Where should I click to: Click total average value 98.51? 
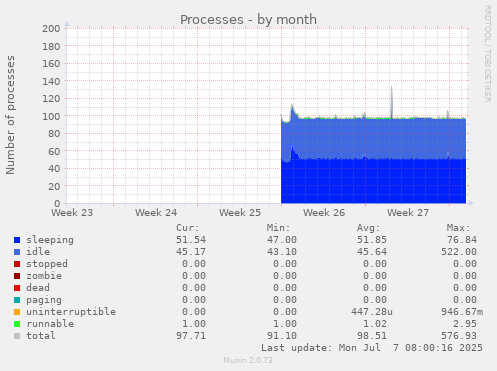(372, 336)
